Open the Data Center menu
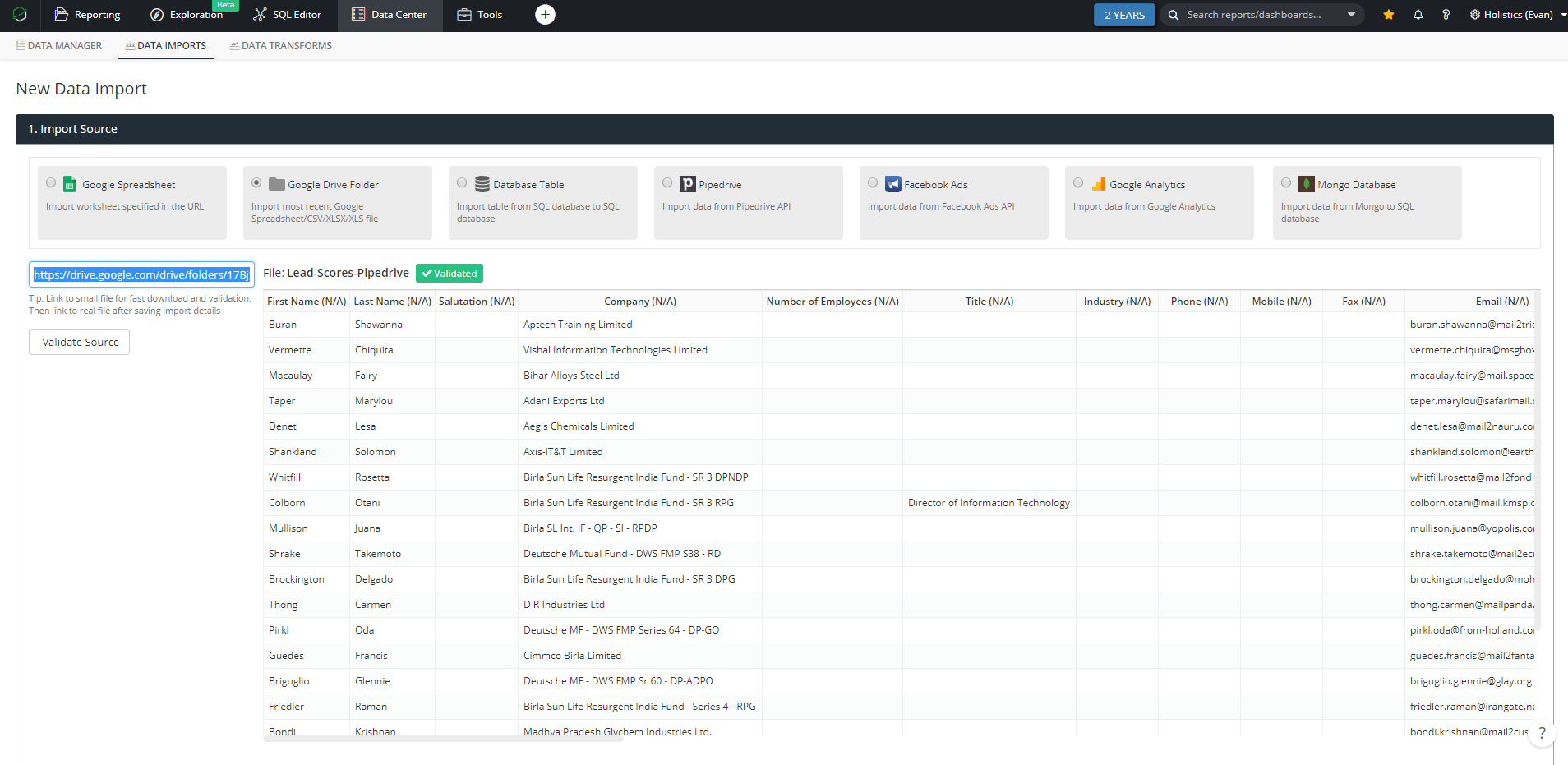The height and width of the screenshot is (765, 1568). coord(390,15)
